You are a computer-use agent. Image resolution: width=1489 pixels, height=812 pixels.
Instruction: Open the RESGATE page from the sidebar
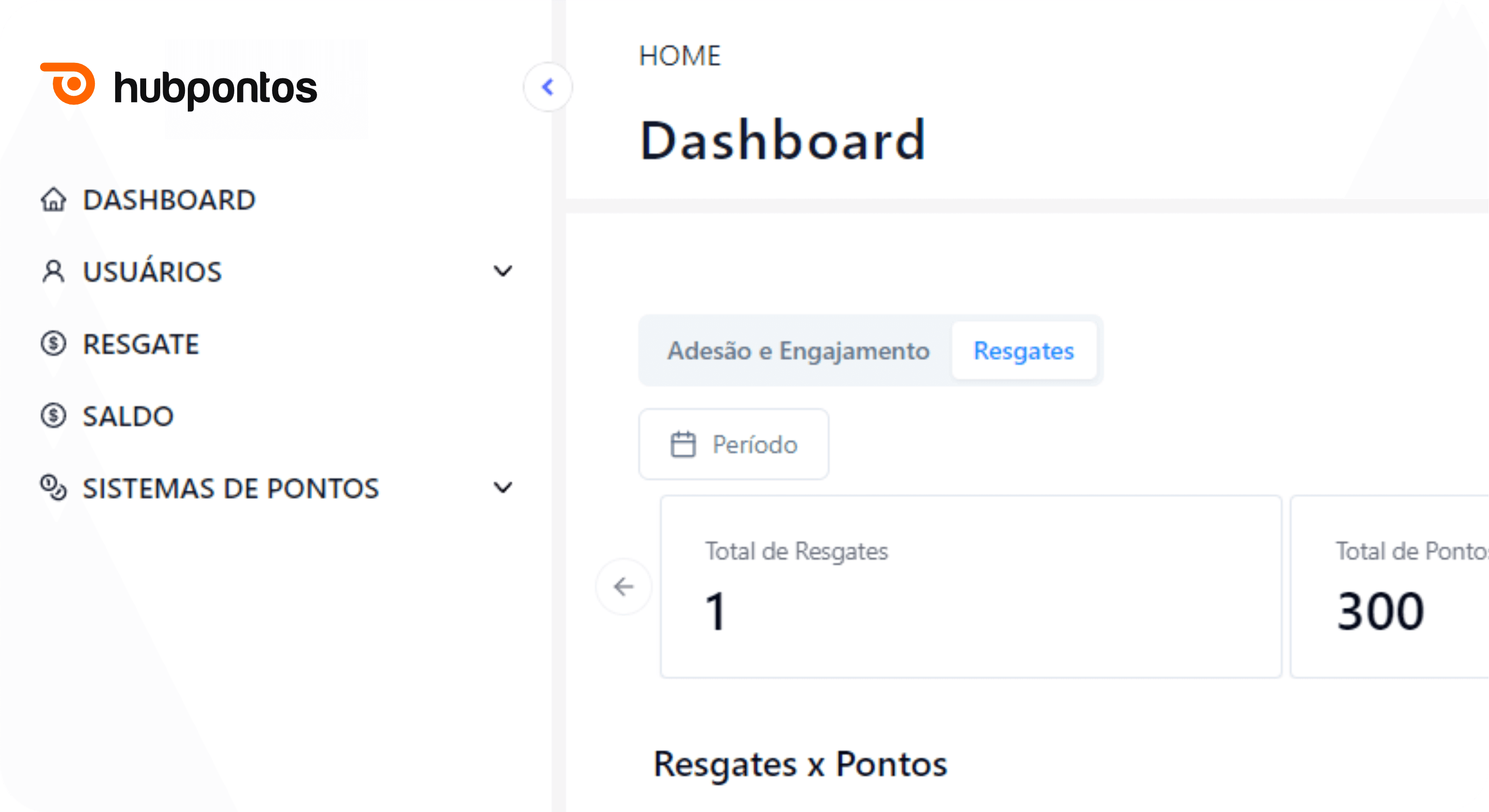pyautogui.click(x=140, y=344)
